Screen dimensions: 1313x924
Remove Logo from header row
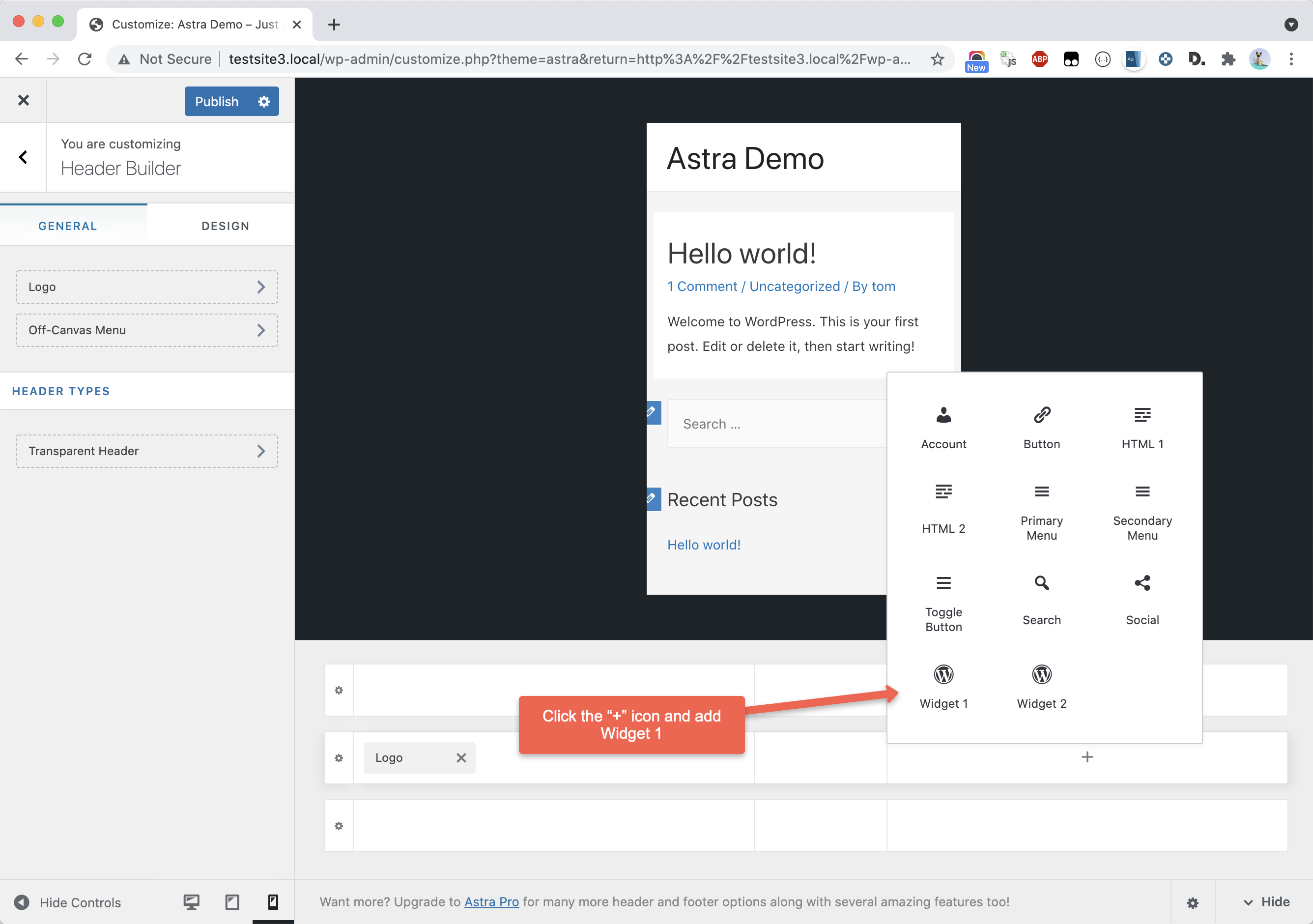pyautogui.click(x=461, y=757)
